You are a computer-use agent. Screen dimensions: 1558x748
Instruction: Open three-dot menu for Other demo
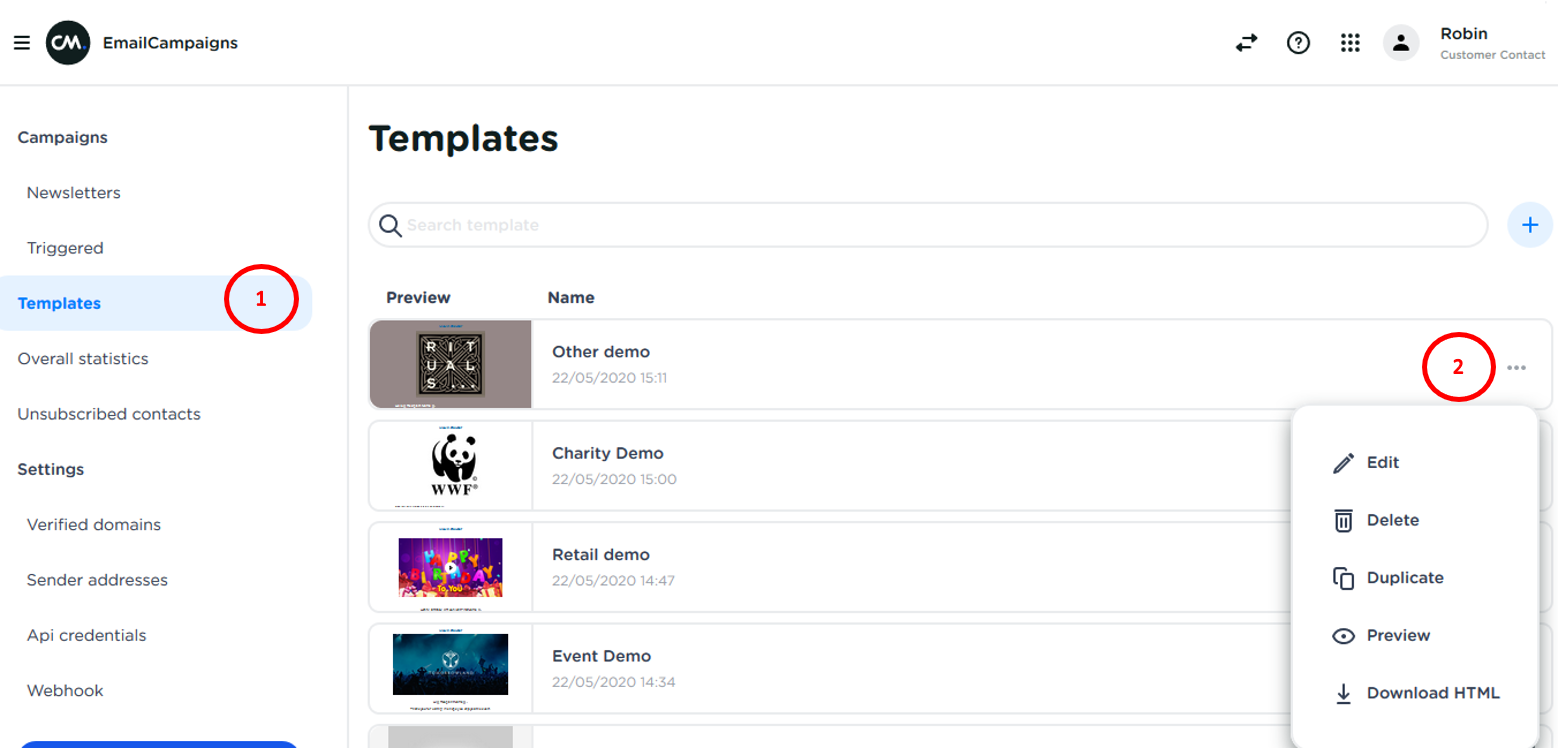coord(1516,367)
